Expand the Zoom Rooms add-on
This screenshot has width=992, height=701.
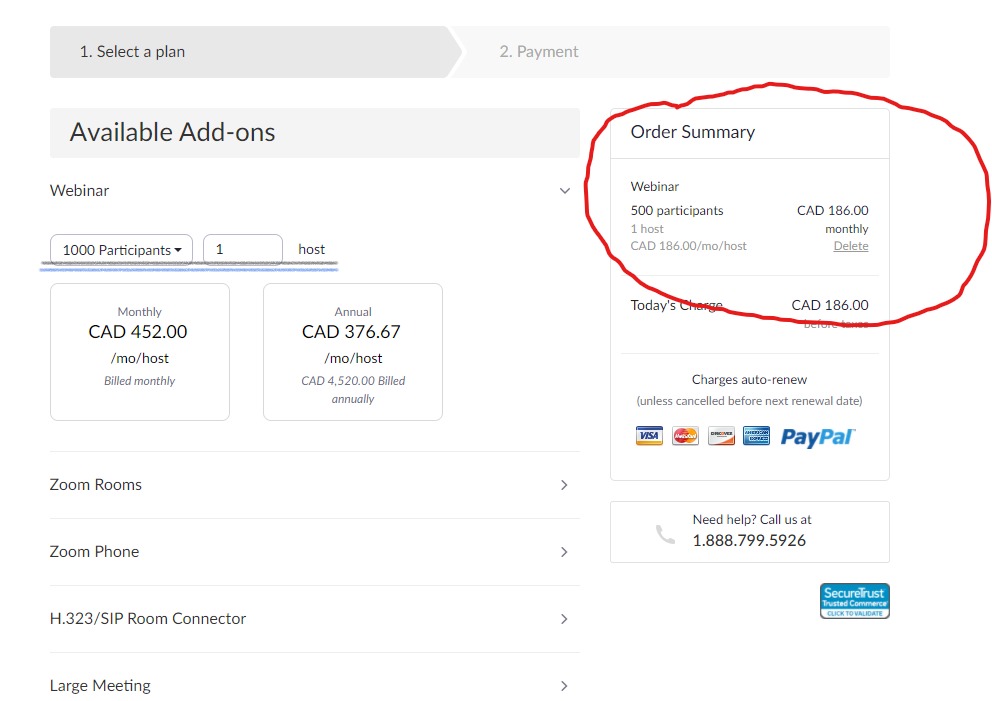(564, 485)
